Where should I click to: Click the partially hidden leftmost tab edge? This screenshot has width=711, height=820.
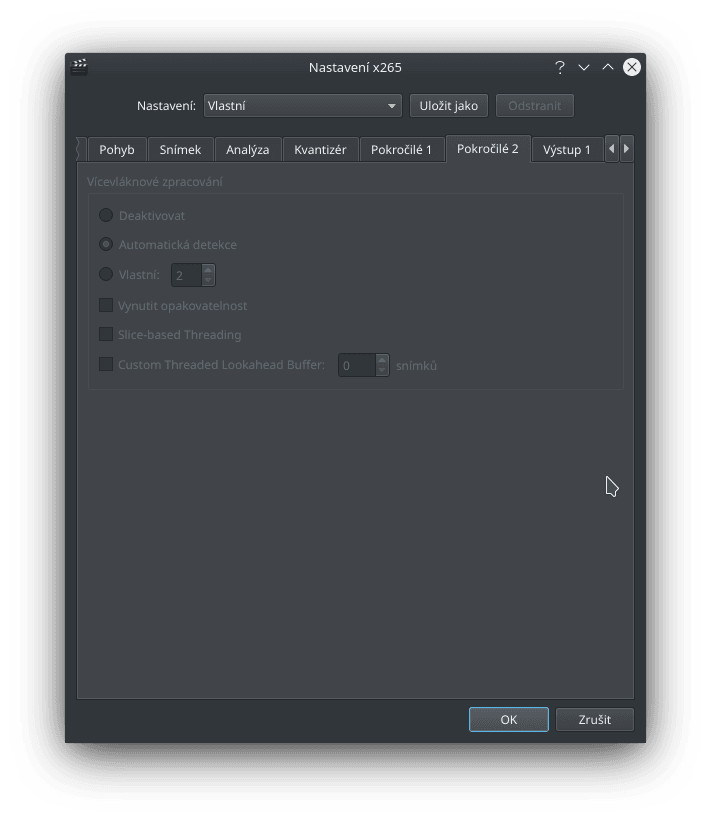[x=81, y=150]
